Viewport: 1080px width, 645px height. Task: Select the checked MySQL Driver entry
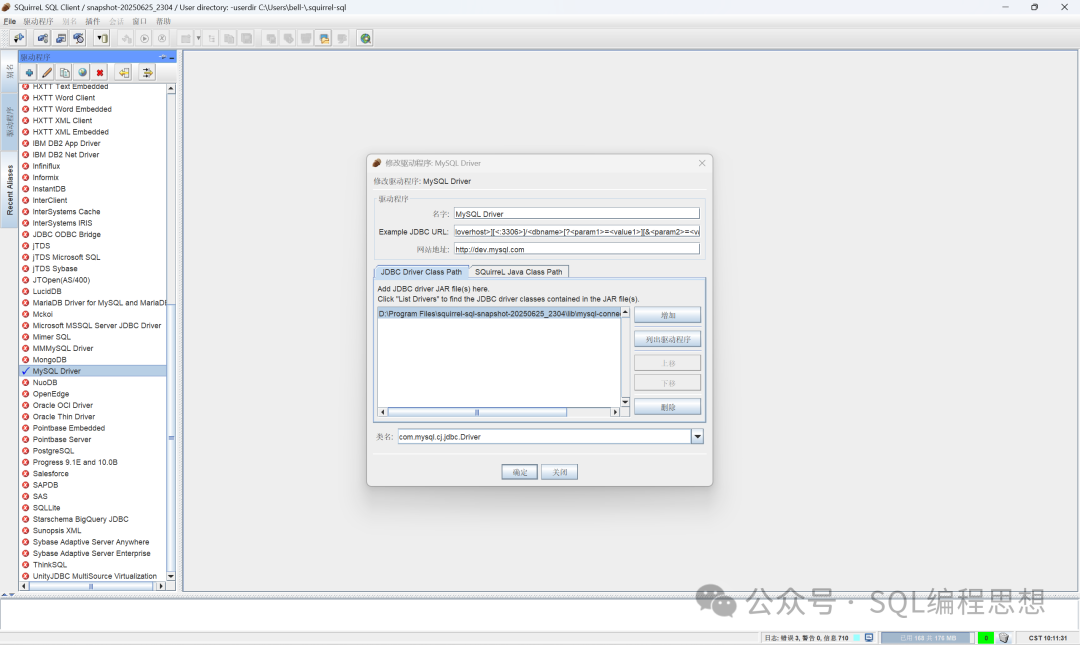click(57, 371)
